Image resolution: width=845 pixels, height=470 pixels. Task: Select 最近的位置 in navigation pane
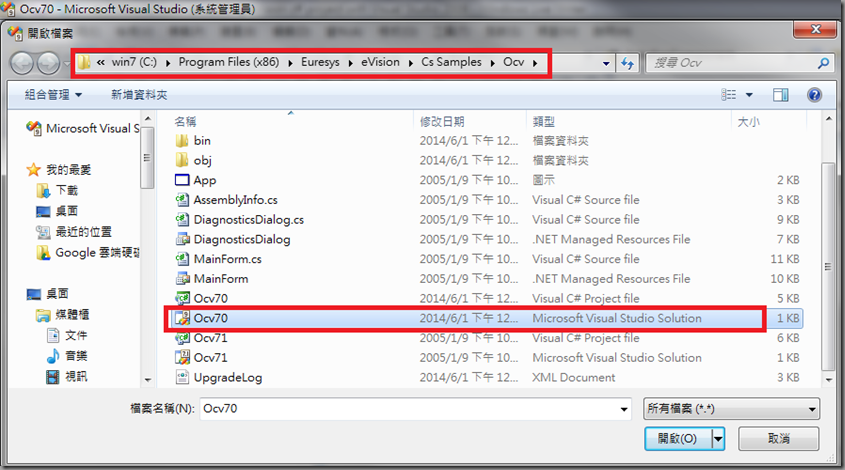84,232
